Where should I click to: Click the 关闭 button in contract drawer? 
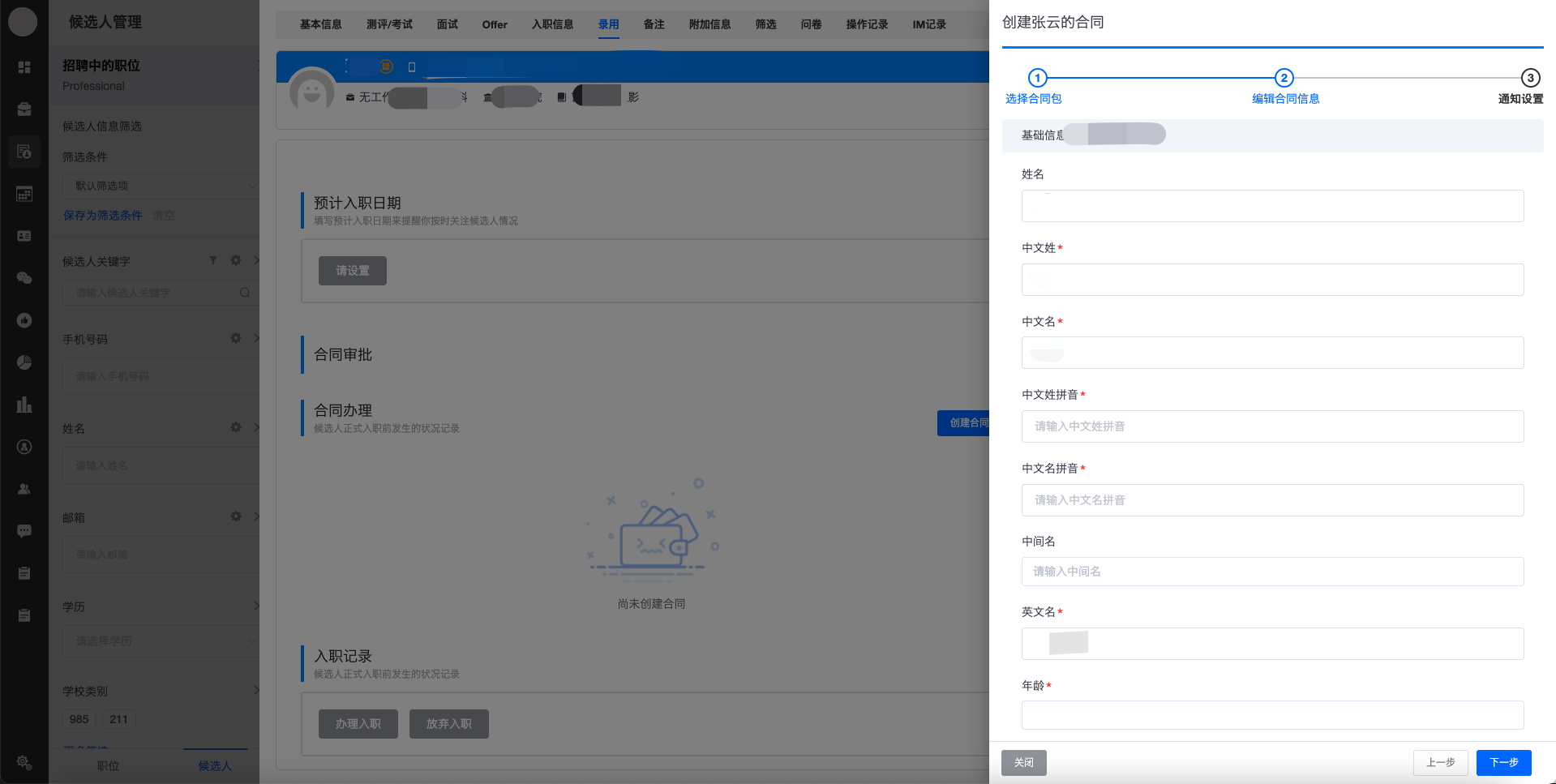point(1024,763)
